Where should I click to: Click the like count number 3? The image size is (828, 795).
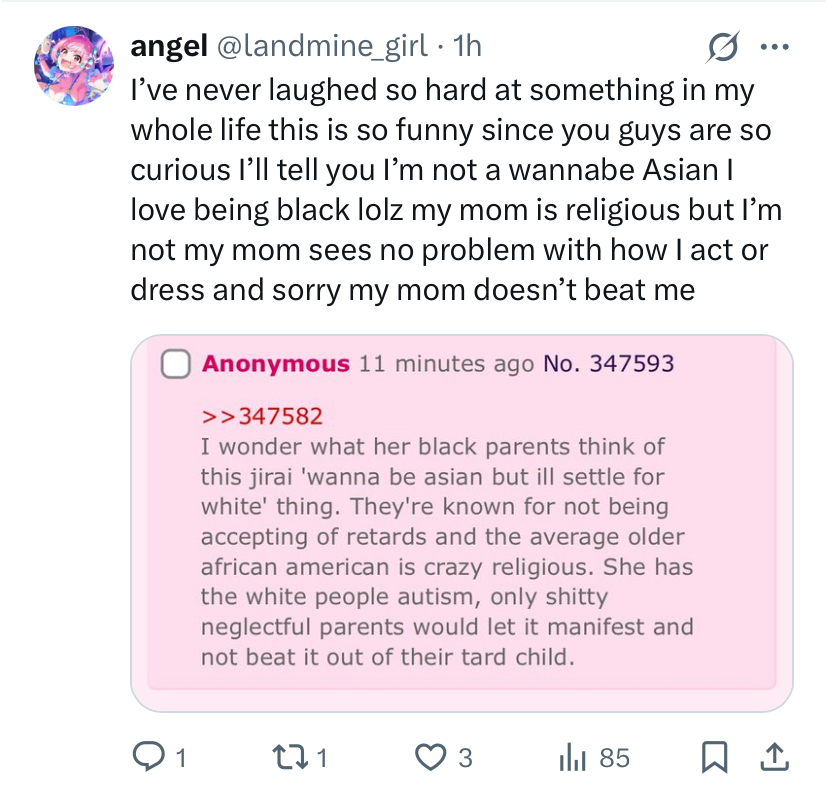tap(465, 758)
